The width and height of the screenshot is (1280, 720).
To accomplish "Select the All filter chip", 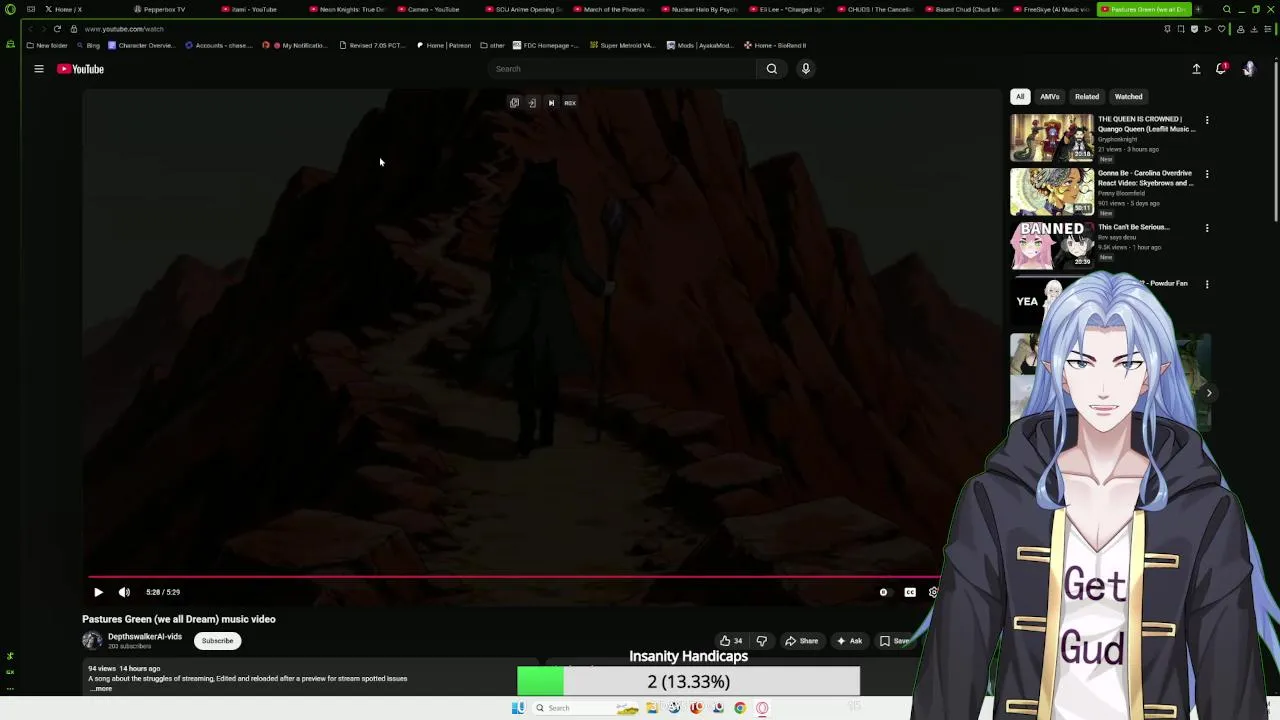I will [1020, 97].
